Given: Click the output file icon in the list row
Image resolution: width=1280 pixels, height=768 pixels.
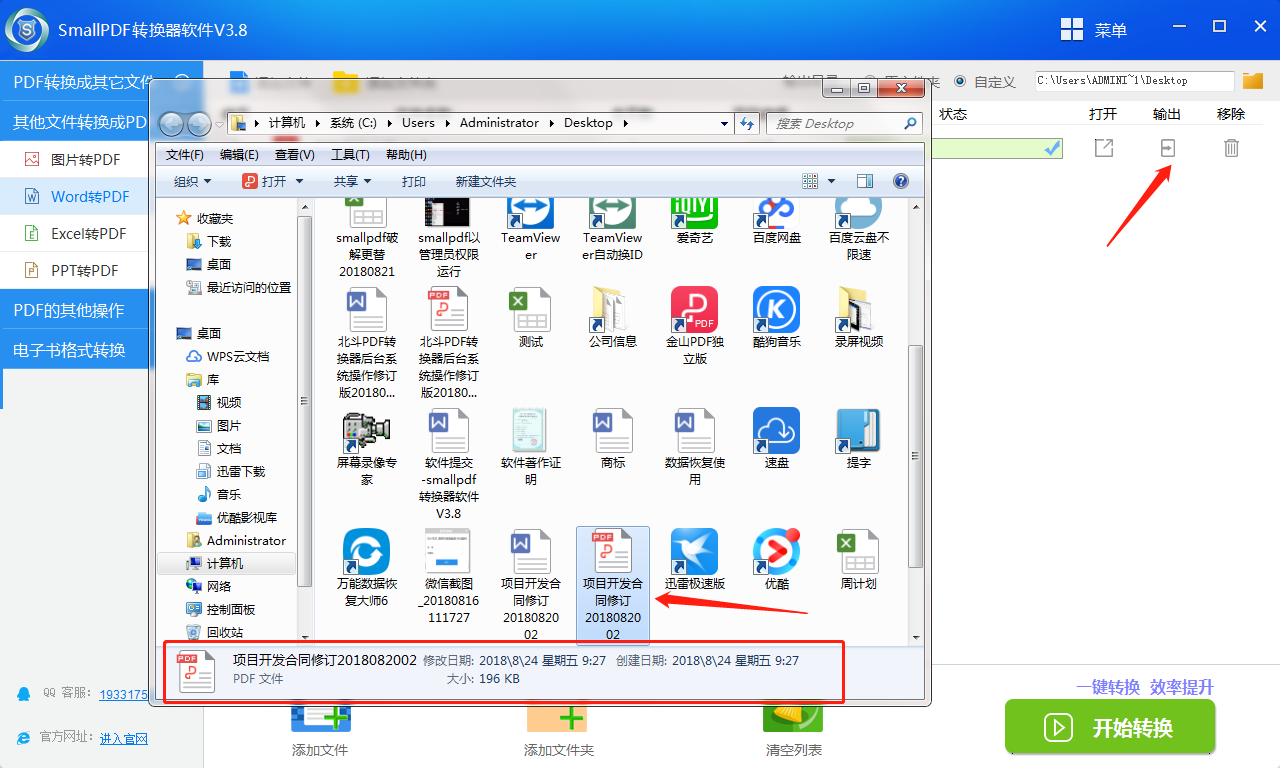Looking at the screenshot, I should pyautogui.click(x=1167, y=148).
